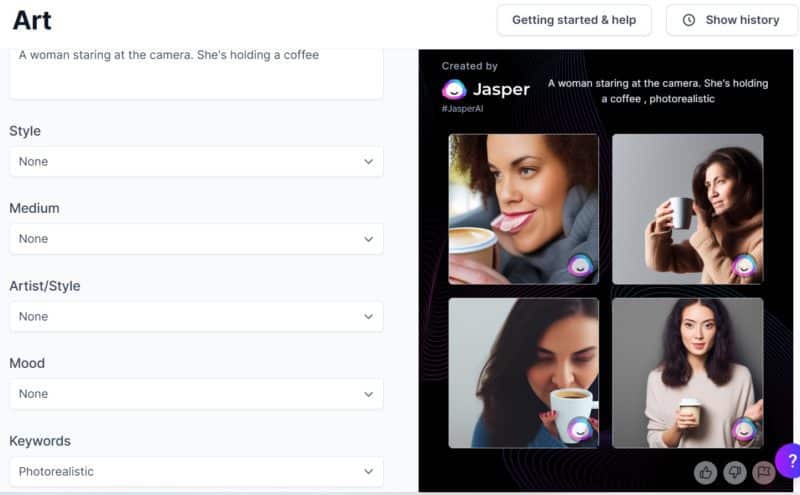Screen dimensions: 800x495
Task: Click the Getting started & help button
Action: (574, 20)
